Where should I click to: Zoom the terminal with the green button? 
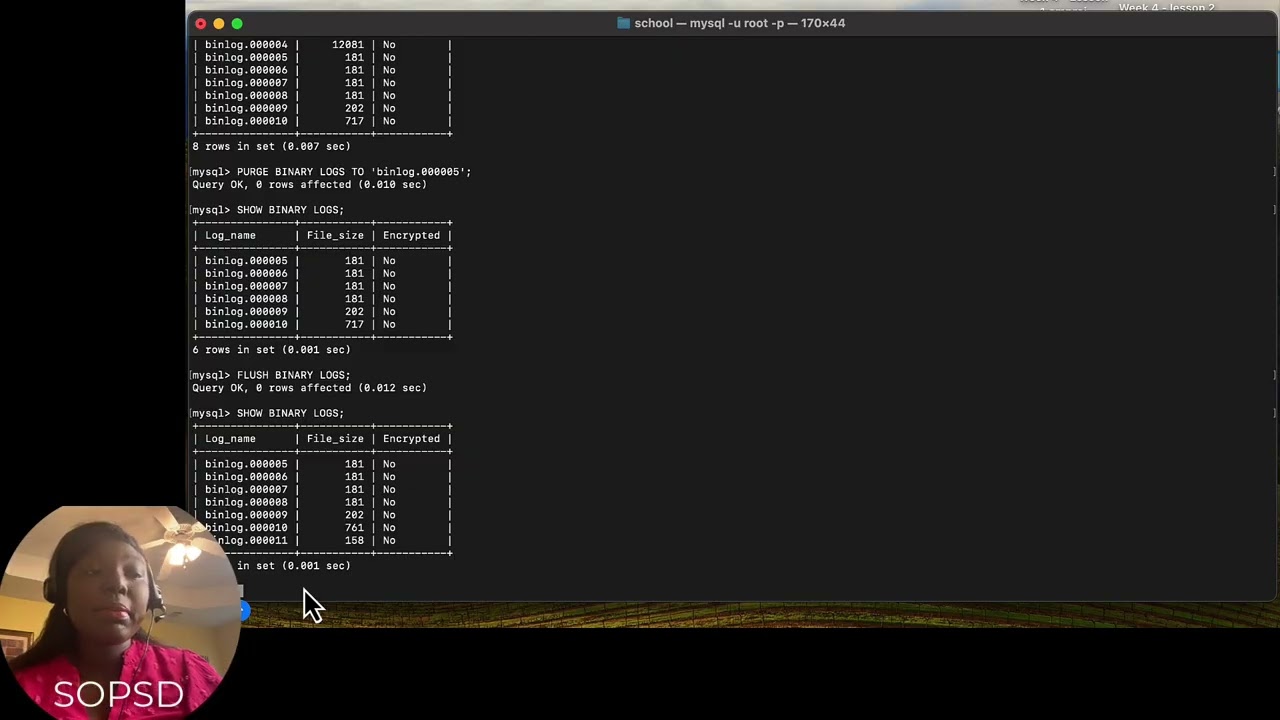click(237, 23)
